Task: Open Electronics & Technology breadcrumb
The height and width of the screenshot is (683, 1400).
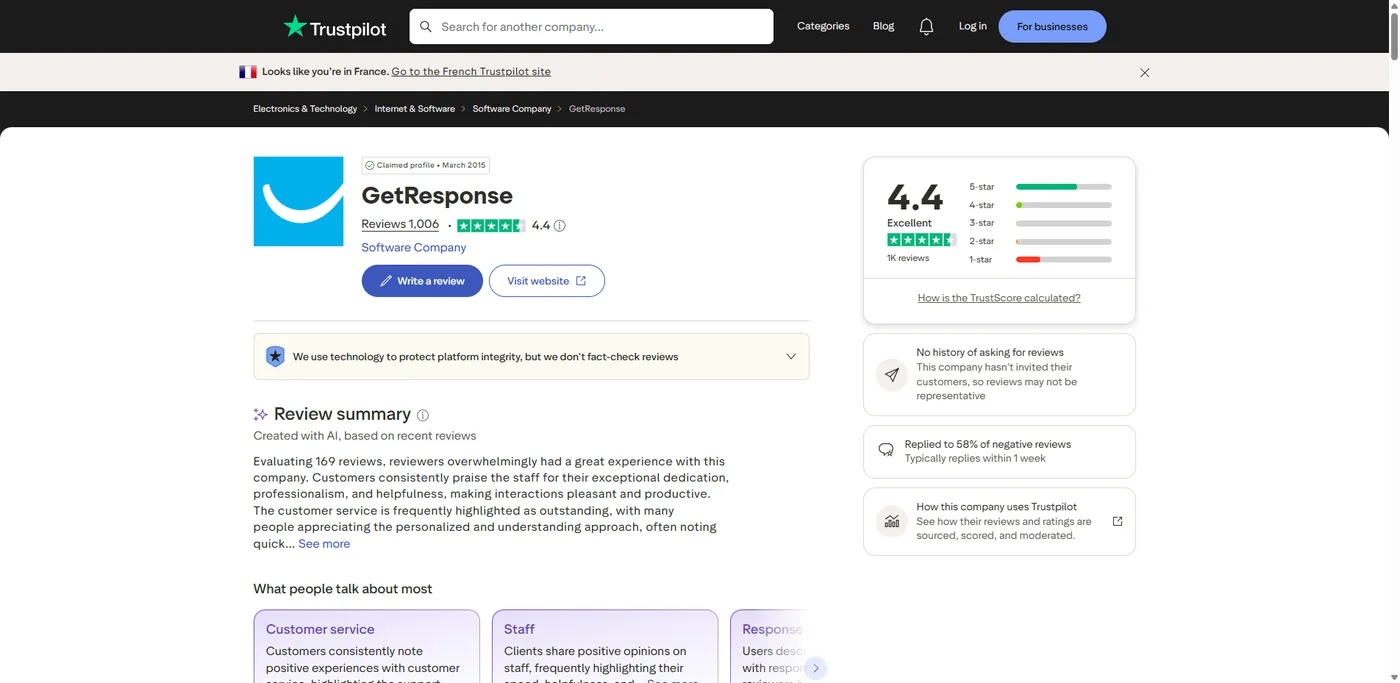Action: 305,109
